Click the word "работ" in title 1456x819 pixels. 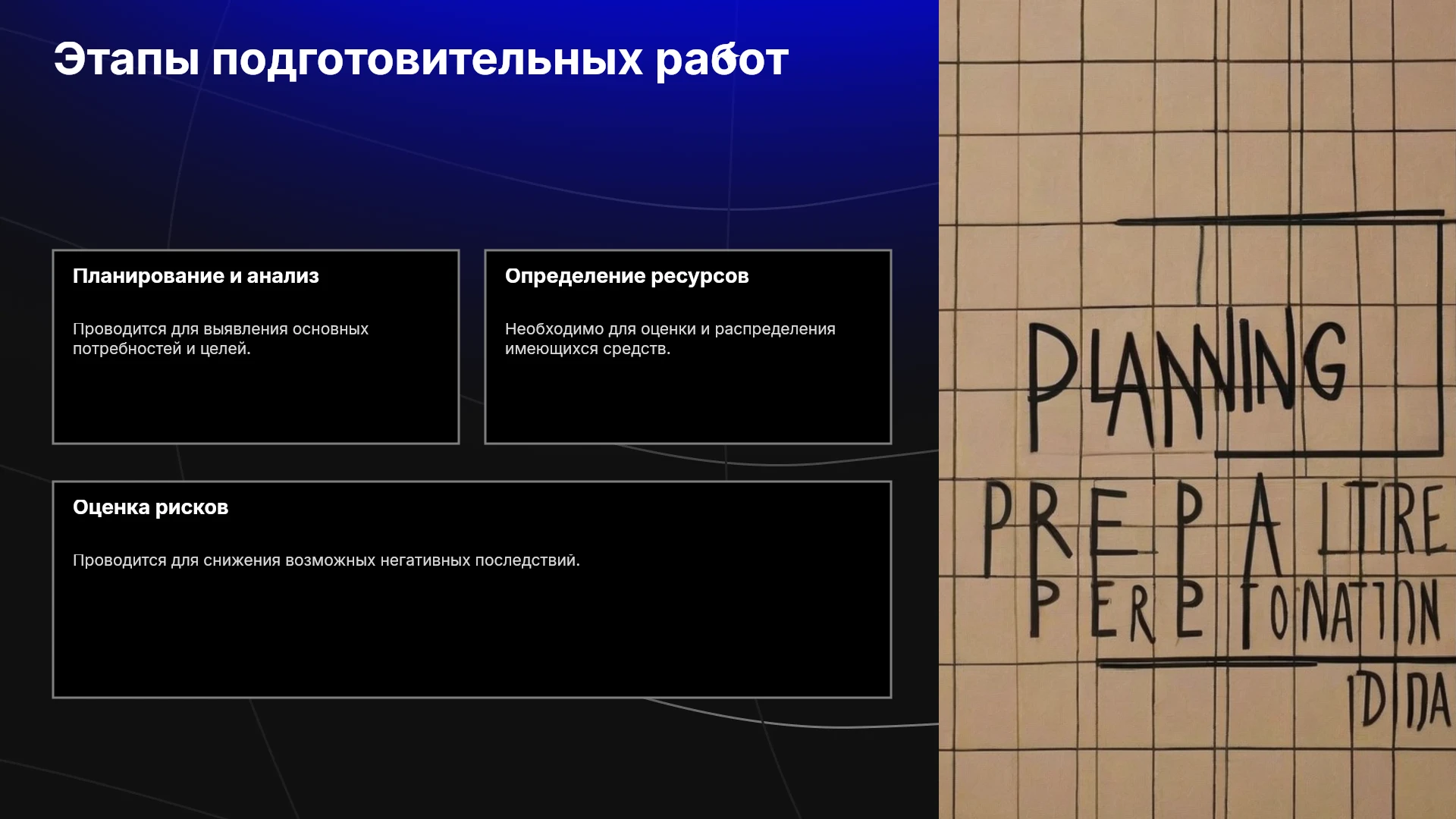coord(722,59)
